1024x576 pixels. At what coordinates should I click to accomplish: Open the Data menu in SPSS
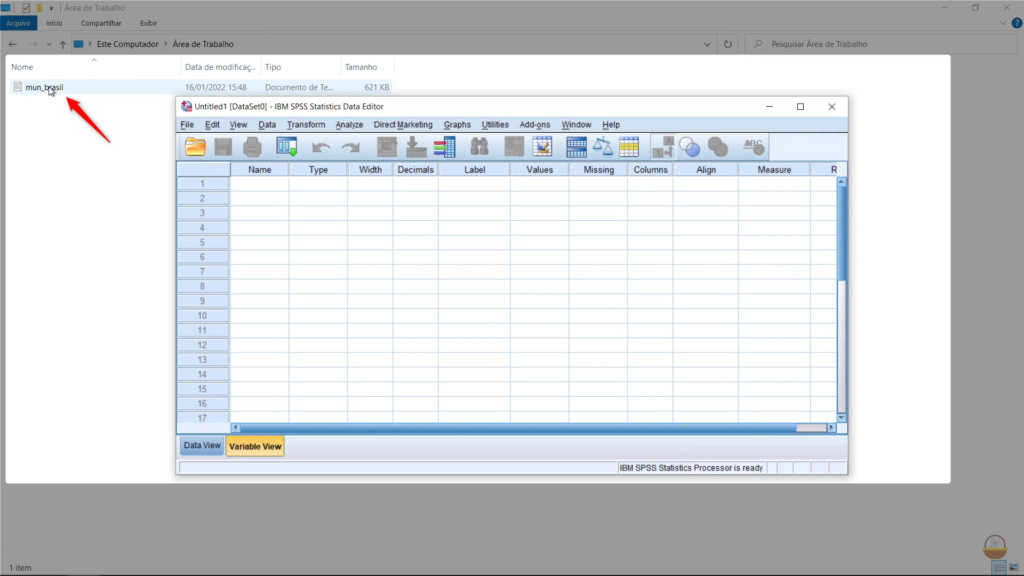267,125
